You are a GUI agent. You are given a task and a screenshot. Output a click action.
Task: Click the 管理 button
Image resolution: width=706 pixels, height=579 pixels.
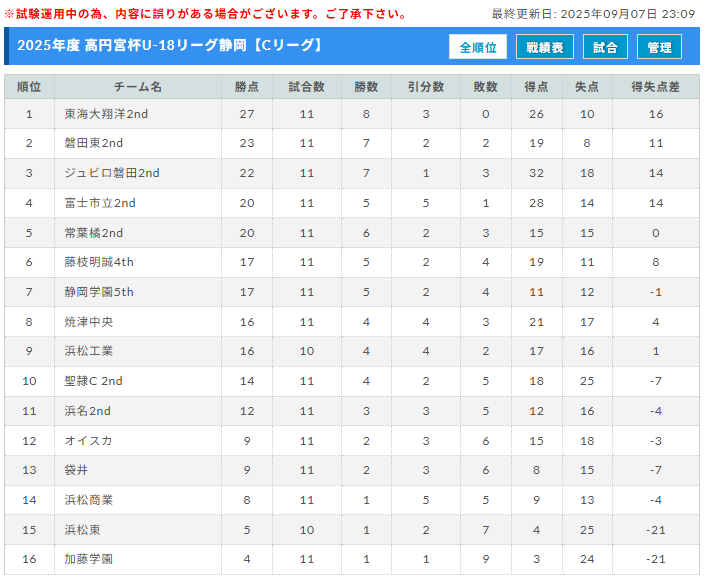[x=659, y=47]
